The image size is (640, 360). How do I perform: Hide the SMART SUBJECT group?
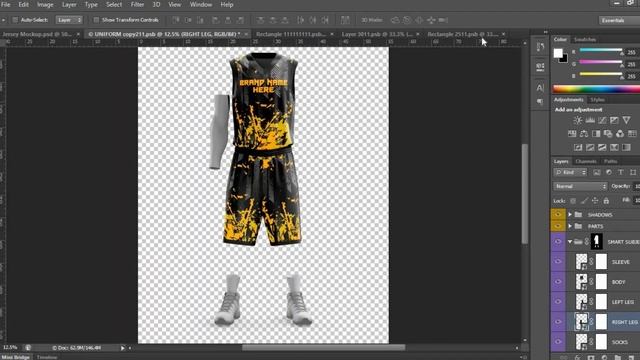click(x=558, y=242)
